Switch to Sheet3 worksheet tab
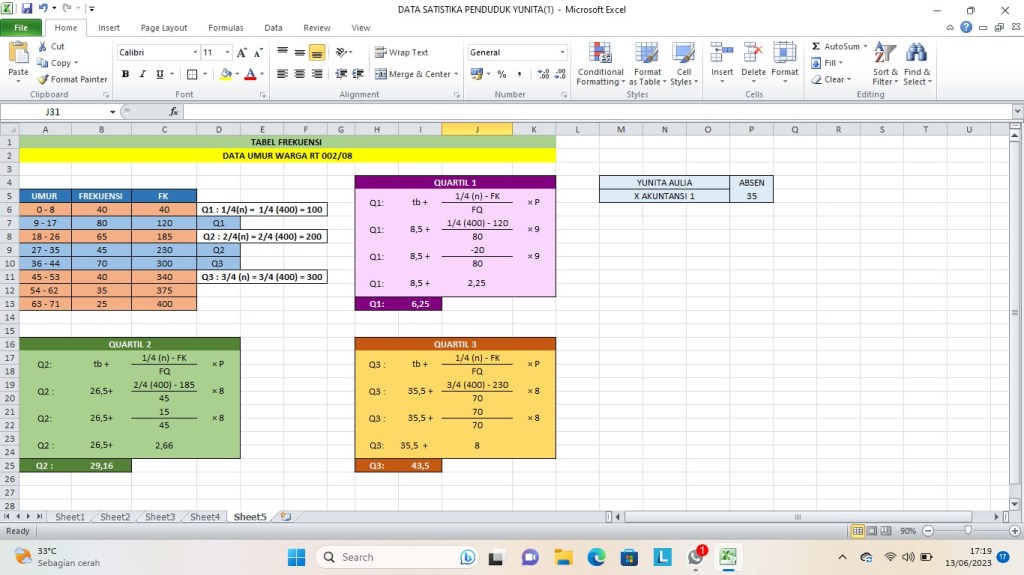 click(x=160, y=517)
